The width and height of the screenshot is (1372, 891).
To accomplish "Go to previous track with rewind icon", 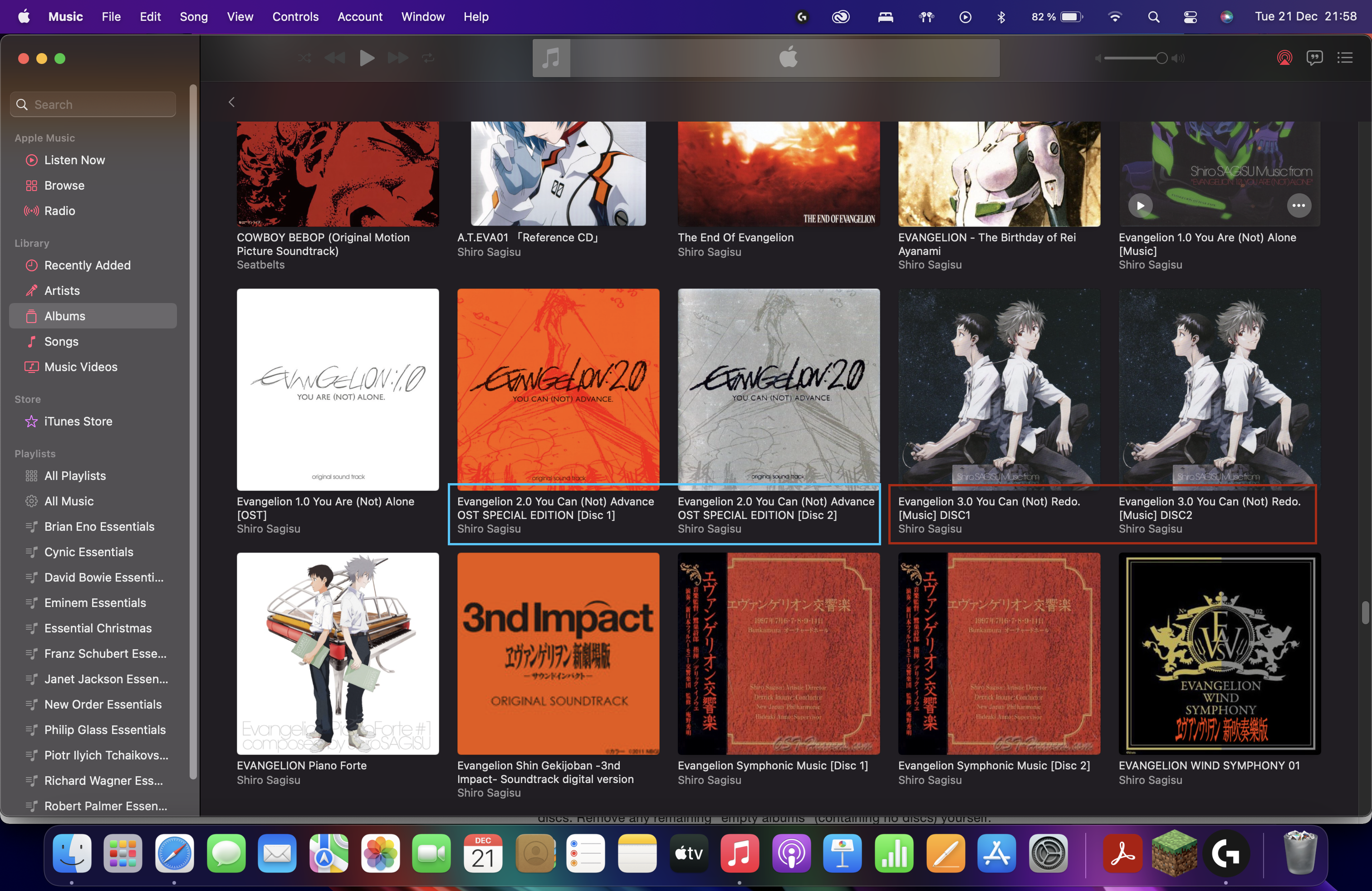I will click(335, 58).
